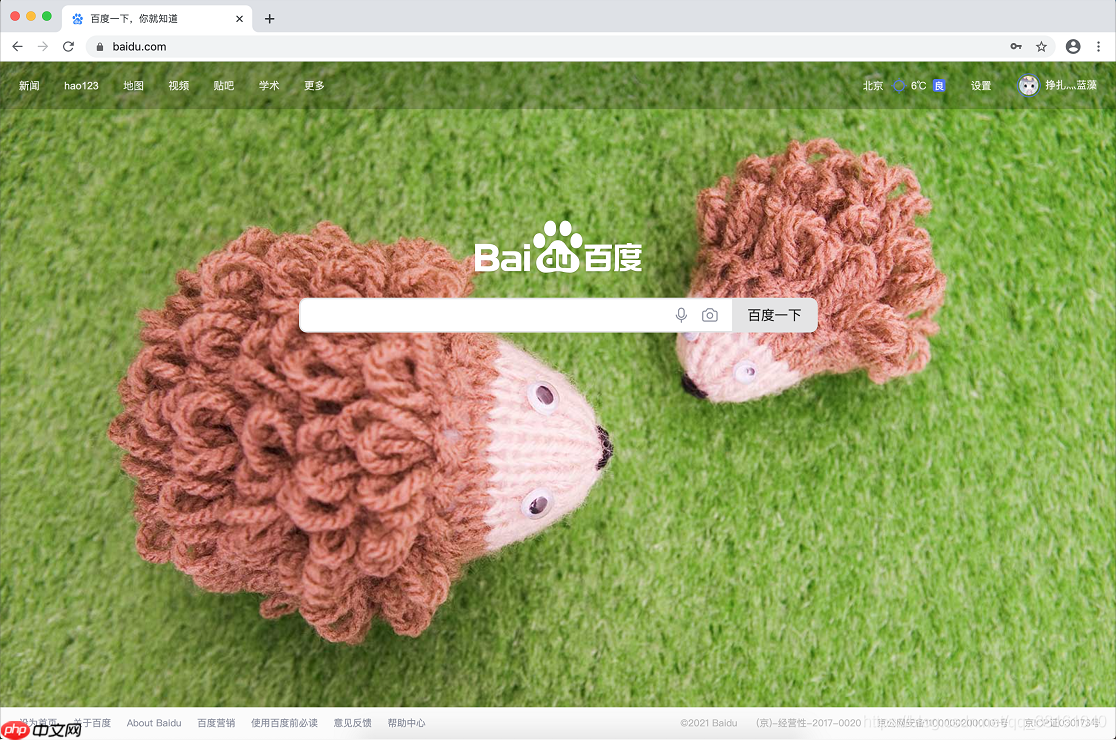Click ©2021 Baidu footer text
The height and width of the screenshot is (740, 1116).
(x=709, y=723)
